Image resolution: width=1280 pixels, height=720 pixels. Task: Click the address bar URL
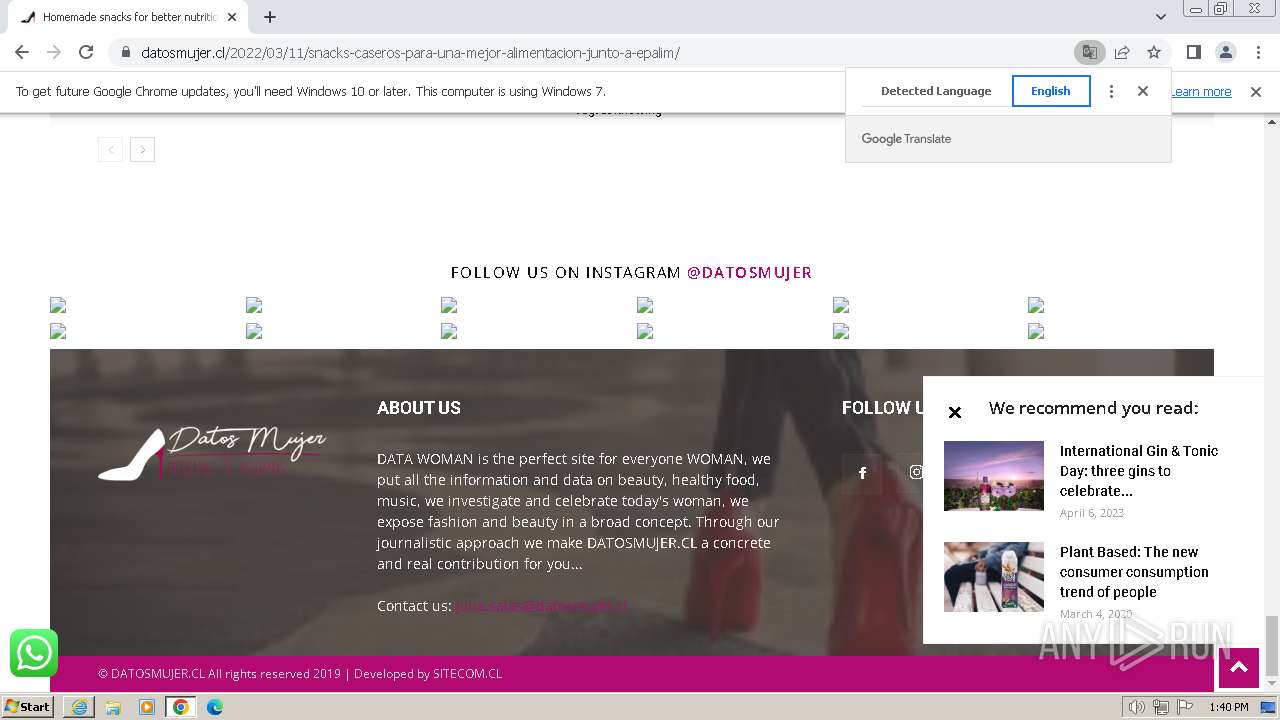pyautogui.click(x=410, y=52)
